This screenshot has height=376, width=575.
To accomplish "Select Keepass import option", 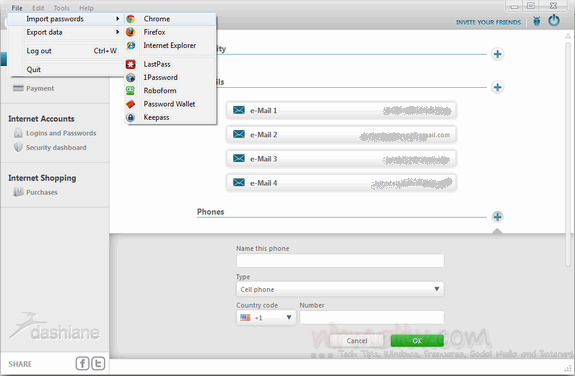I will coord(171,117).
